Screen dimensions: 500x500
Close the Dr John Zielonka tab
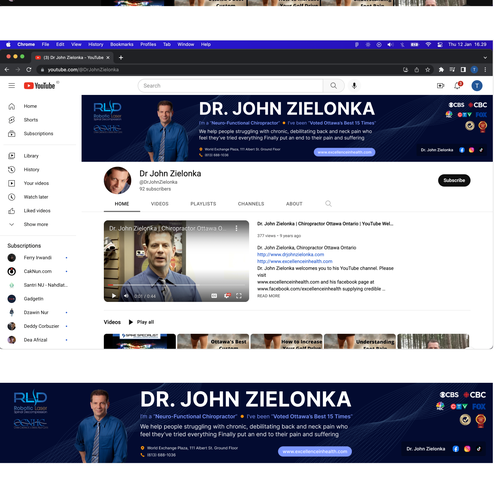pos(108,57)
